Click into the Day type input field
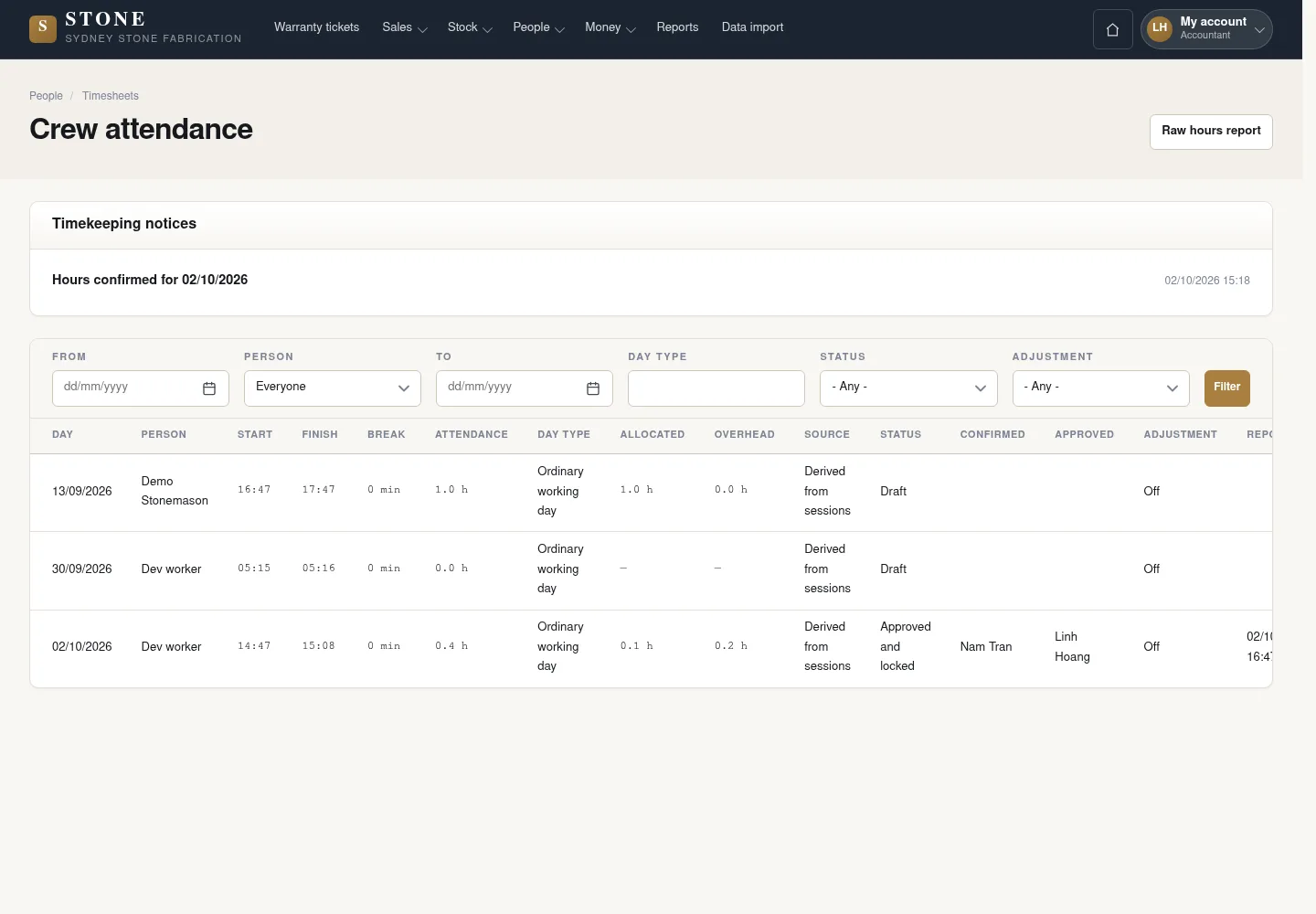The image size is (1316, 914). [x=716, y=388]
